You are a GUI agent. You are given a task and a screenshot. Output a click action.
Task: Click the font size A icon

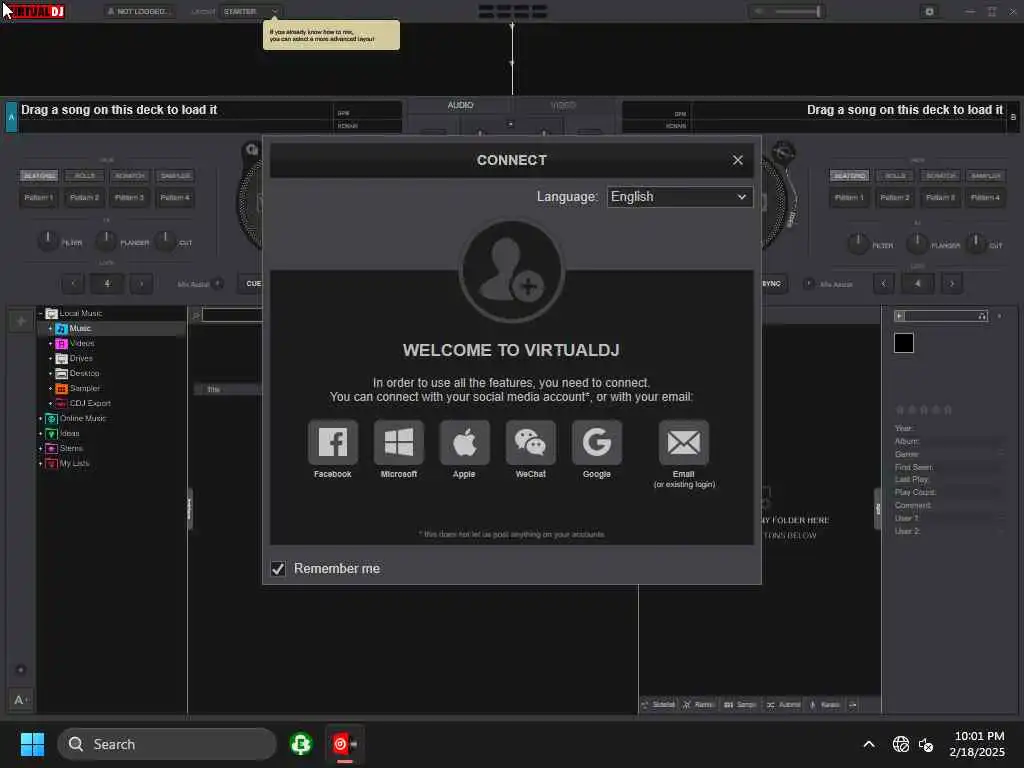pyautogui.click(x=20, y=700)
